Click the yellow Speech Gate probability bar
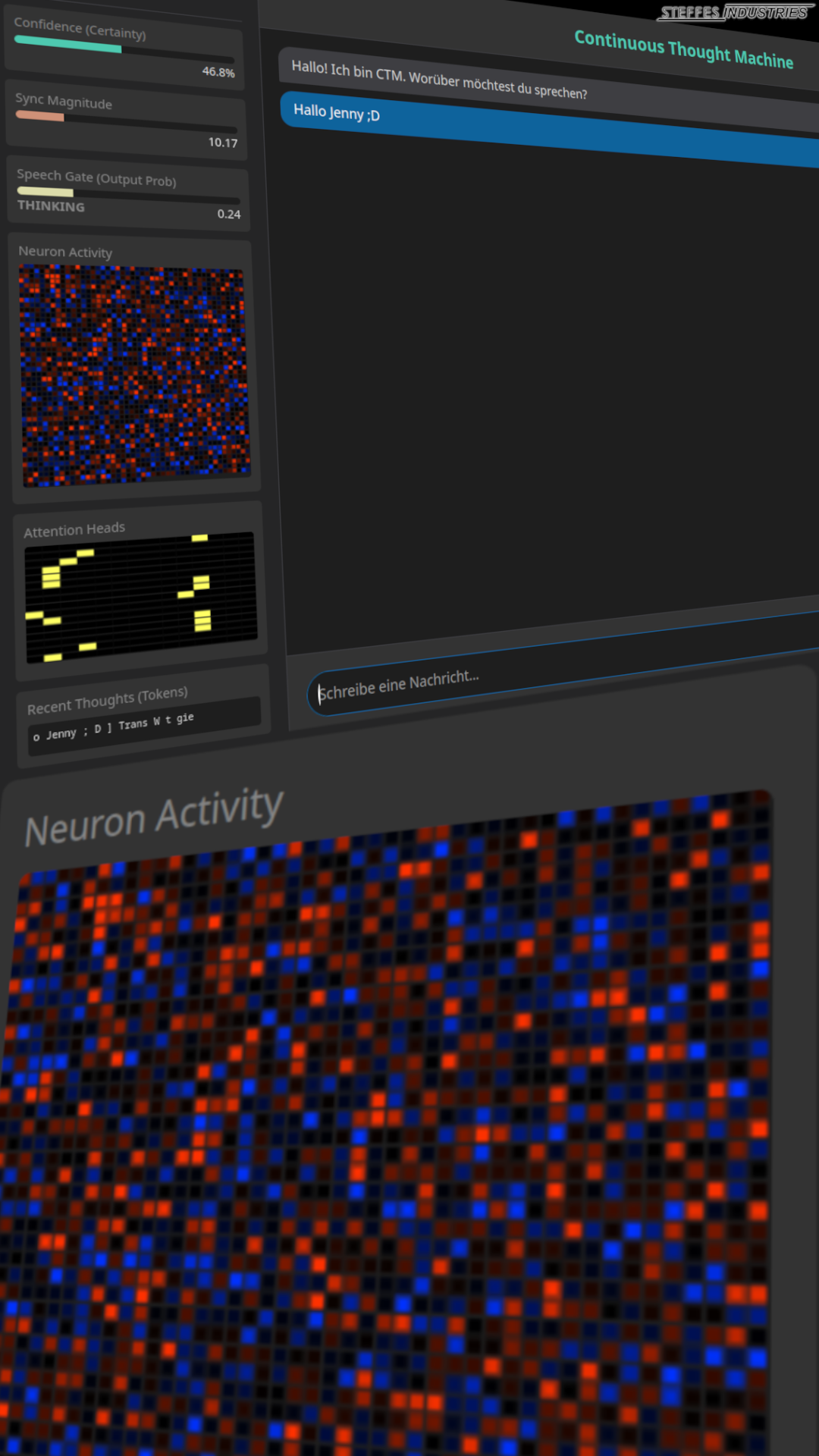 tap(45, 192)
